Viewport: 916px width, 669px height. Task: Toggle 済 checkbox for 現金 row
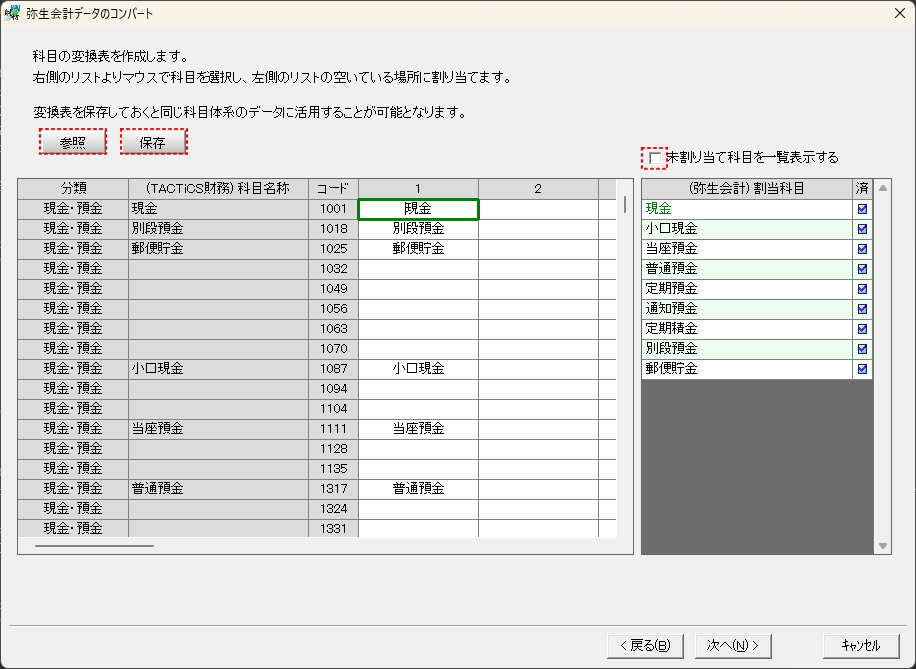[862, 209]
